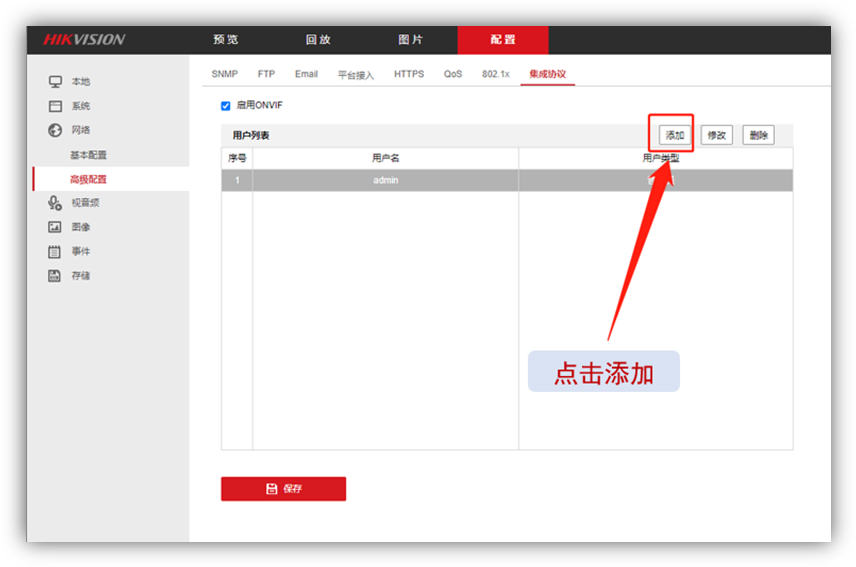Select 高级配置 in the sidebar
Viewport: 856px width, 567px height.
point(88,179)
